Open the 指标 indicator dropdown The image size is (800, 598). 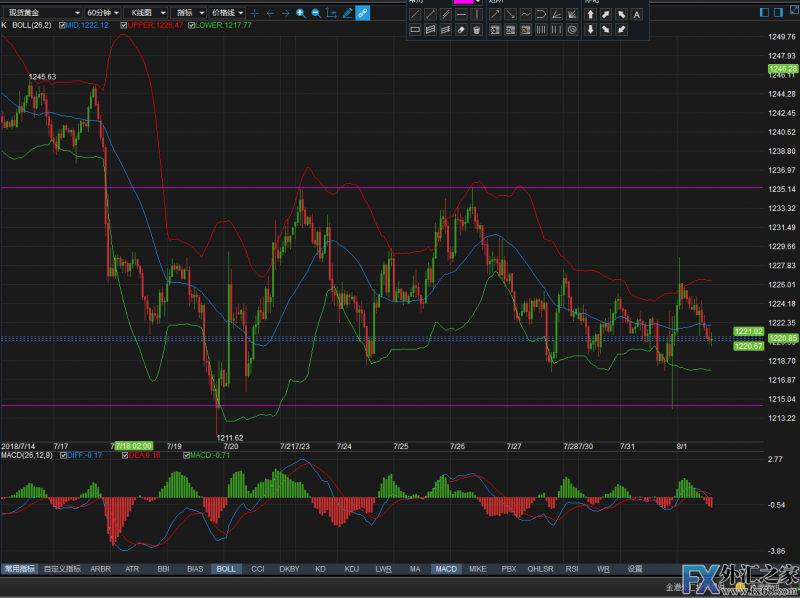[188, 13]
